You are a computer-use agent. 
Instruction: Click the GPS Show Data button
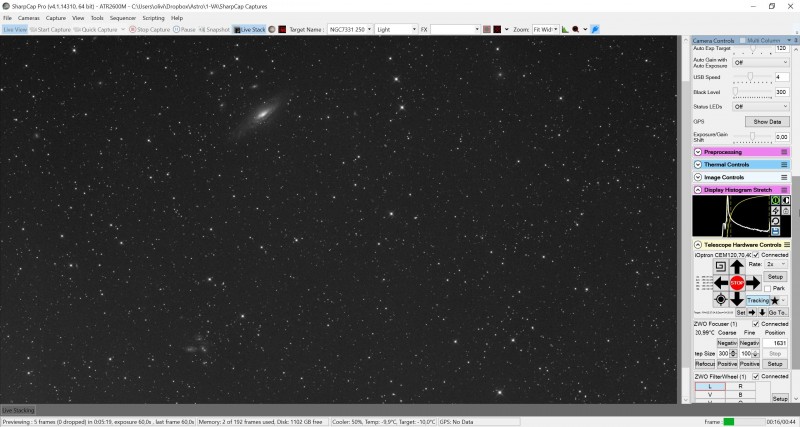[x=767, y=122]
